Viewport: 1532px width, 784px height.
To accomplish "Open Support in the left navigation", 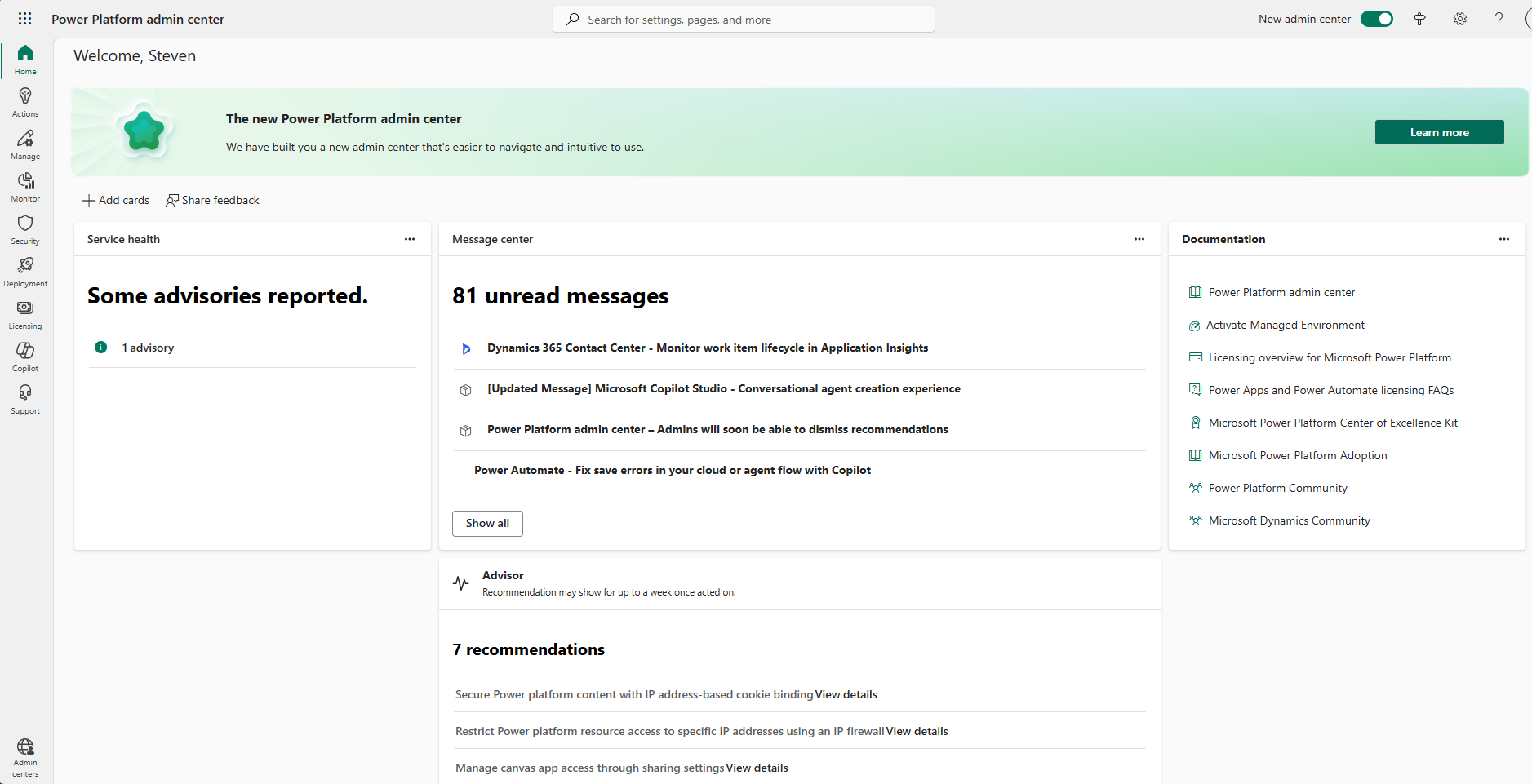I will 25,399.
